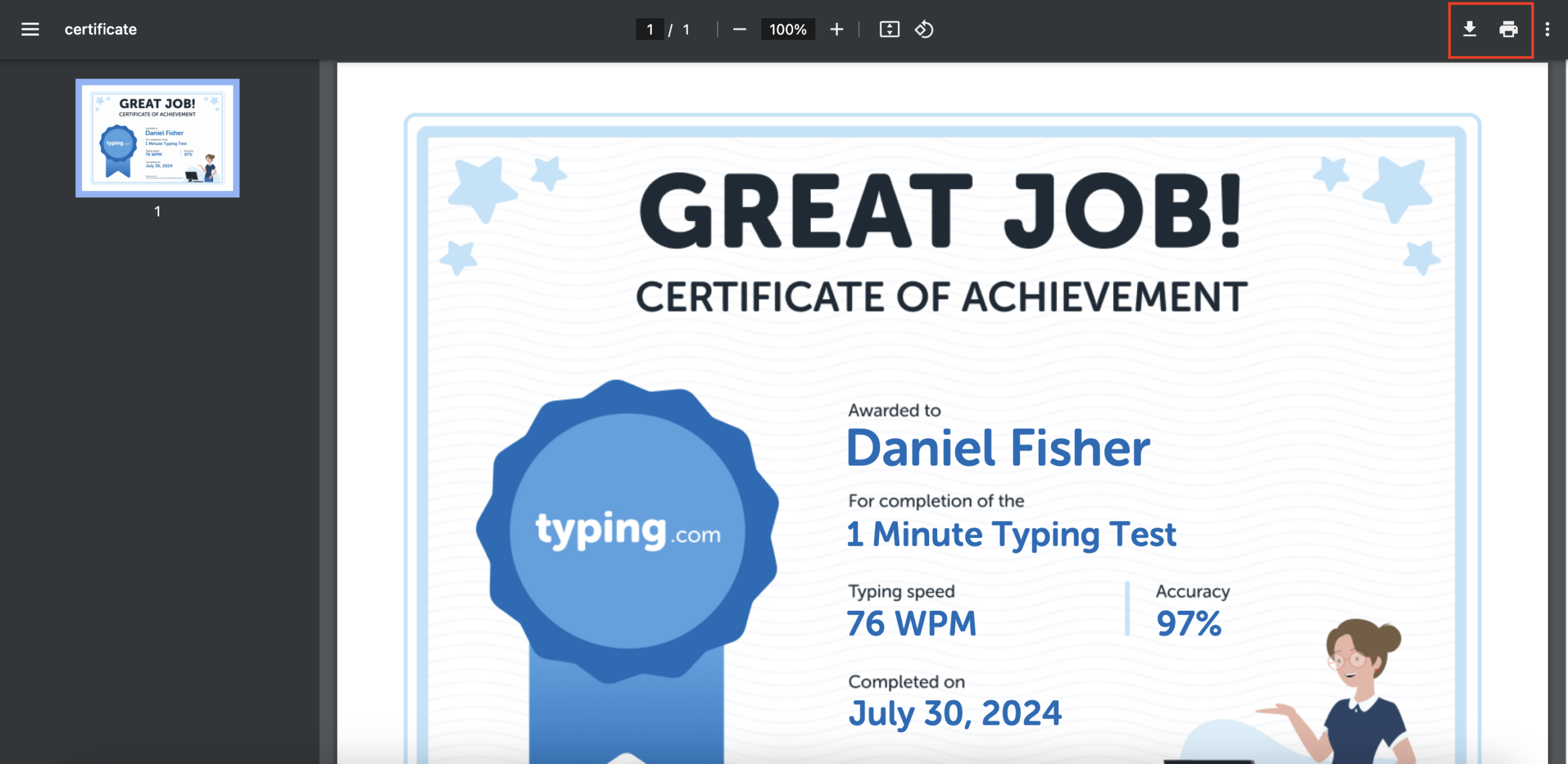Select the page 1 thumbnail preview
This screenshot has height=764, width=1568.
tap(157, 138)
